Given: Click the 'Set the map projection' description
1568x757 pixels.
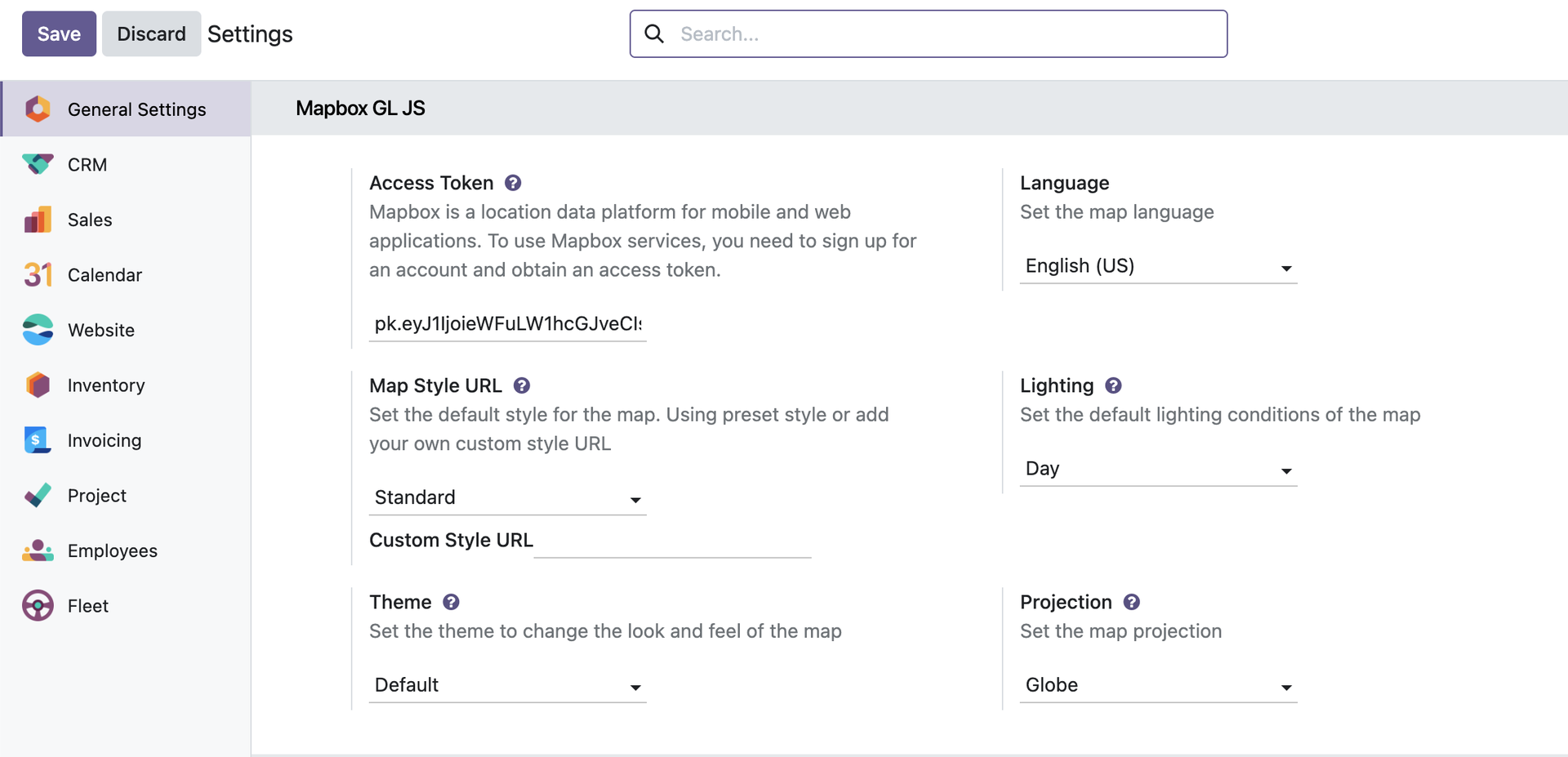Looking at the screenshot, I should pyautogui.click(x=1120, y=631).
